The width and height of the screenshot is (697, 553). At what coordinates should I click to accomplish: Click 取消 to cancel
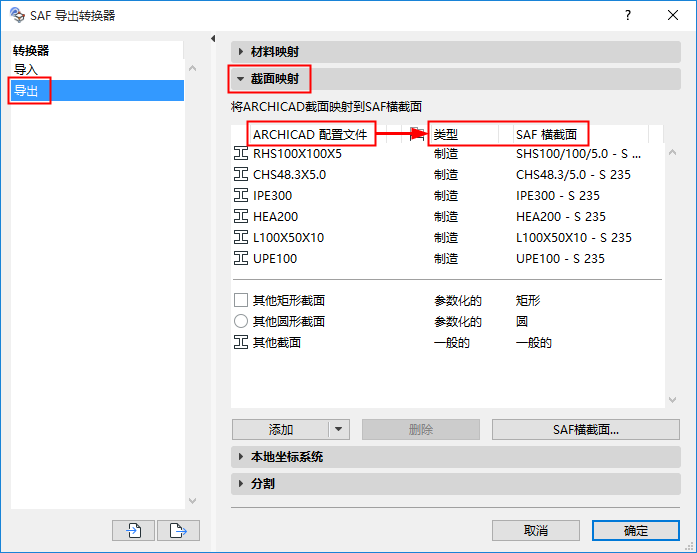(536, 530)
